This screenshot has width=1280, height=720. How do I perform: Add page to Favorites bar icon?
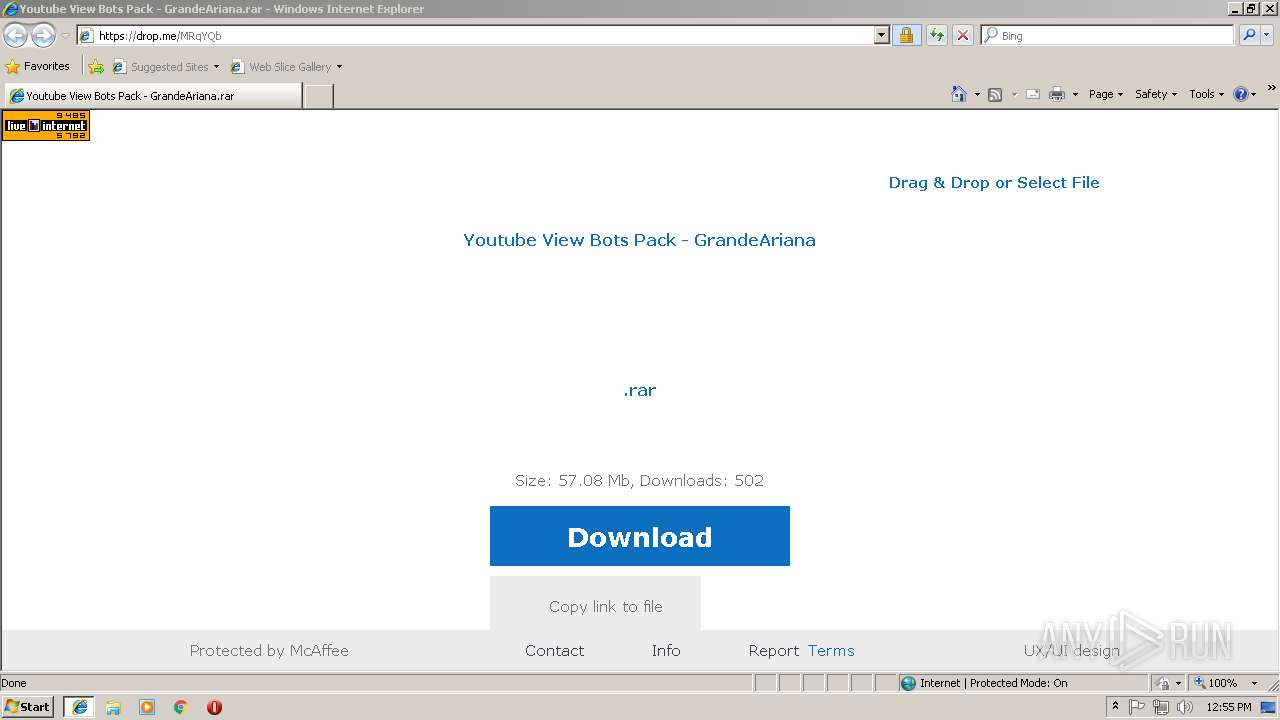coord(96,67)
